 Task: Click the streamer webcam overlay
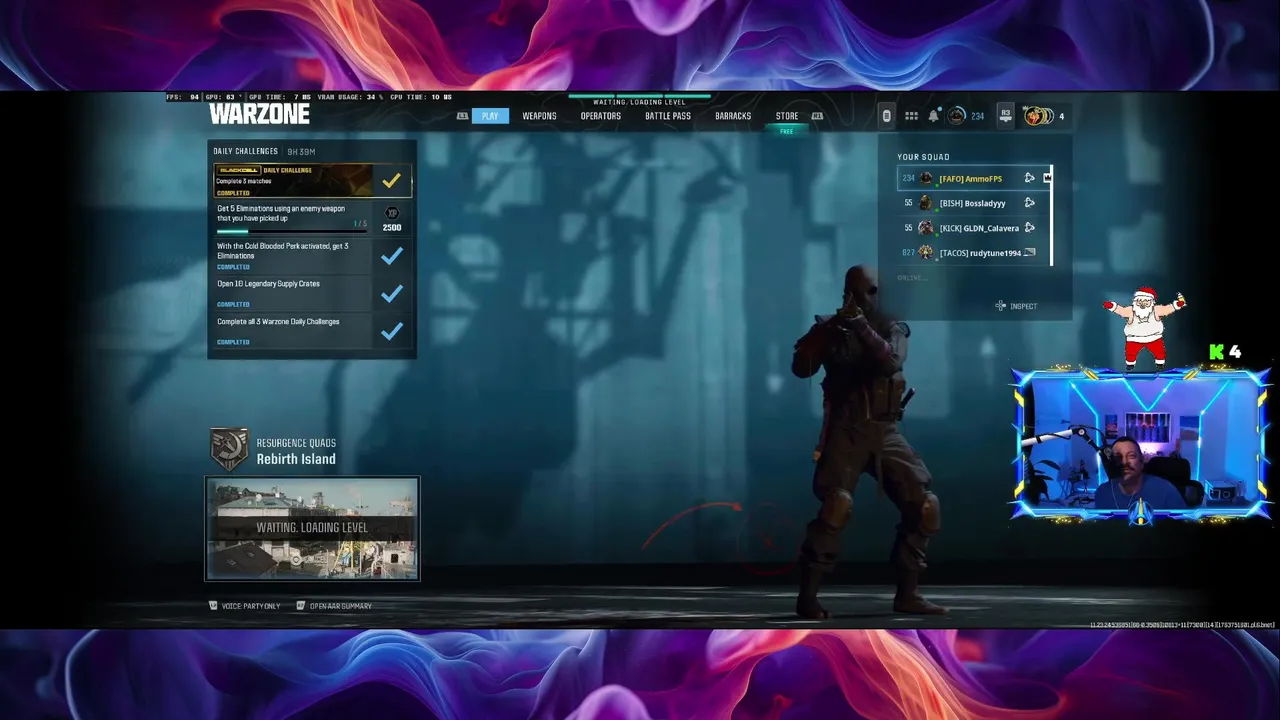coord(1140,446)
